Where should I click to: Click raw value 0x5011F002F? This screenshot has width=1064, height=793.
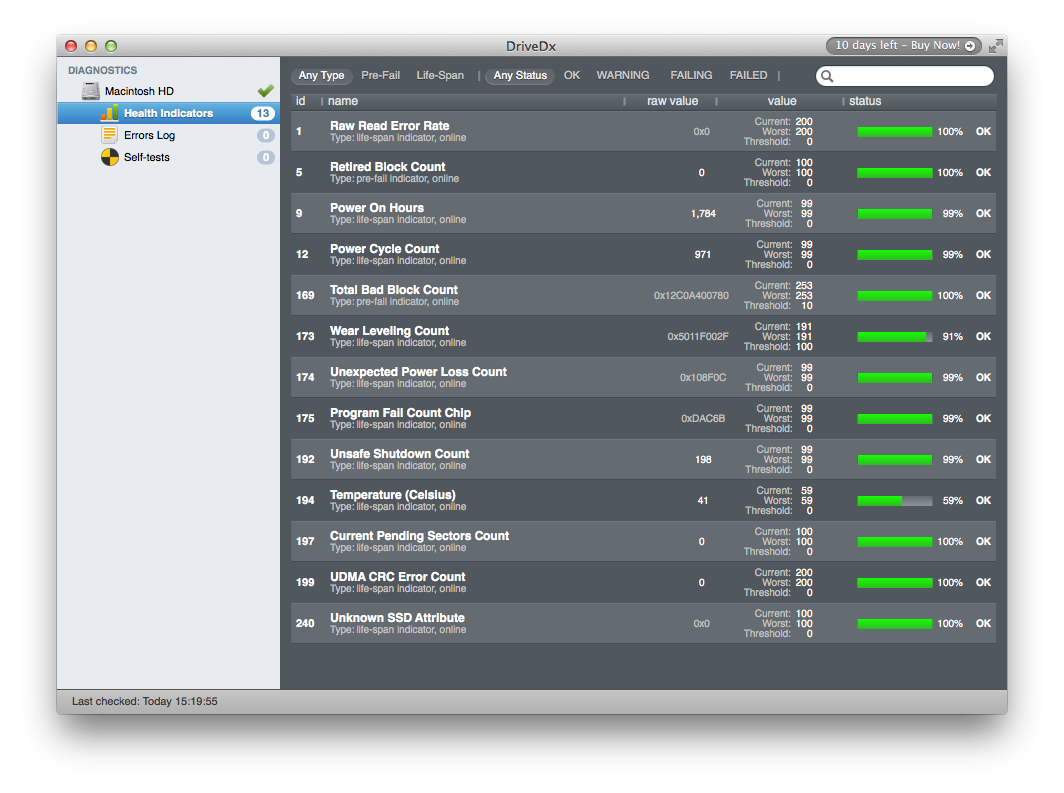point(698,336)
